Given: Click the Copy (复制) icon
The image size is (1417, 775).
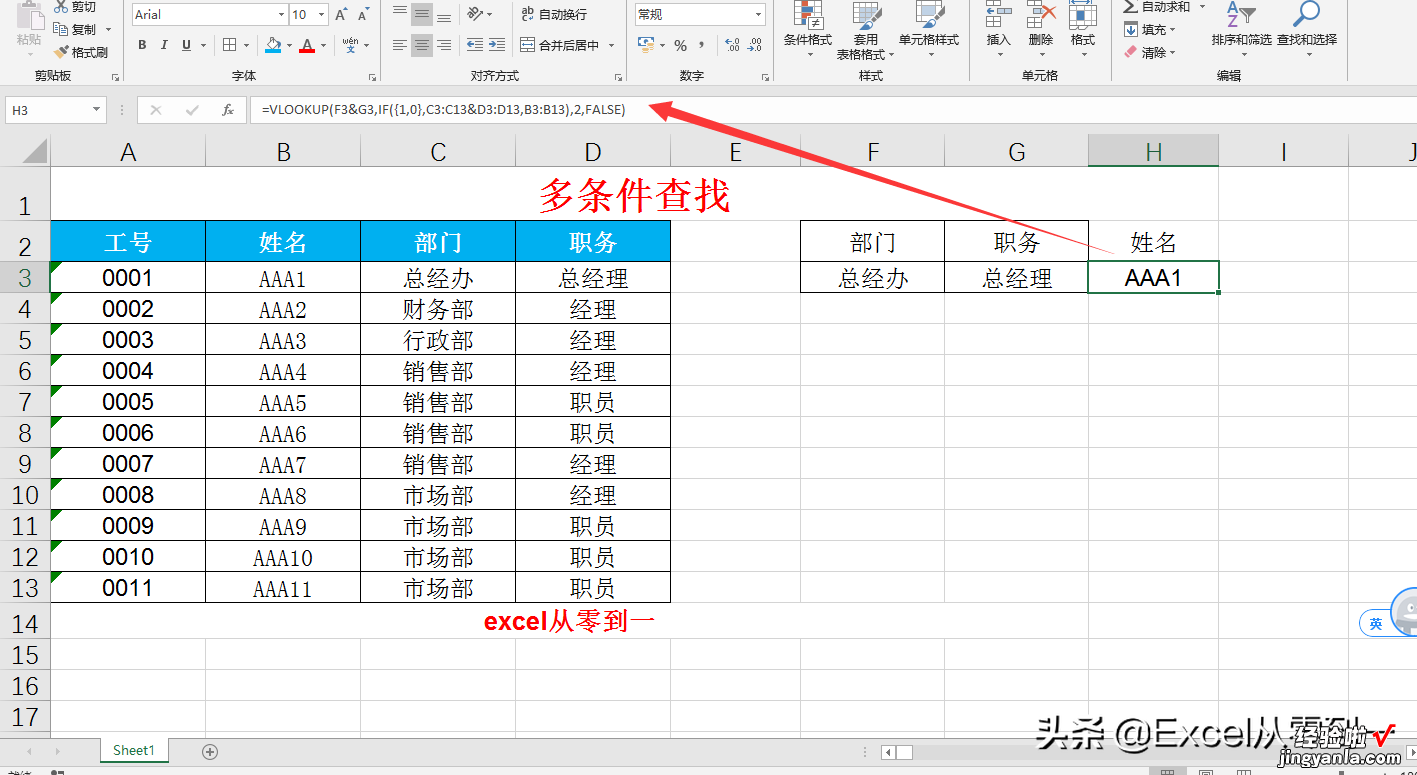Looking at the screenshot, I should [62, 30].
